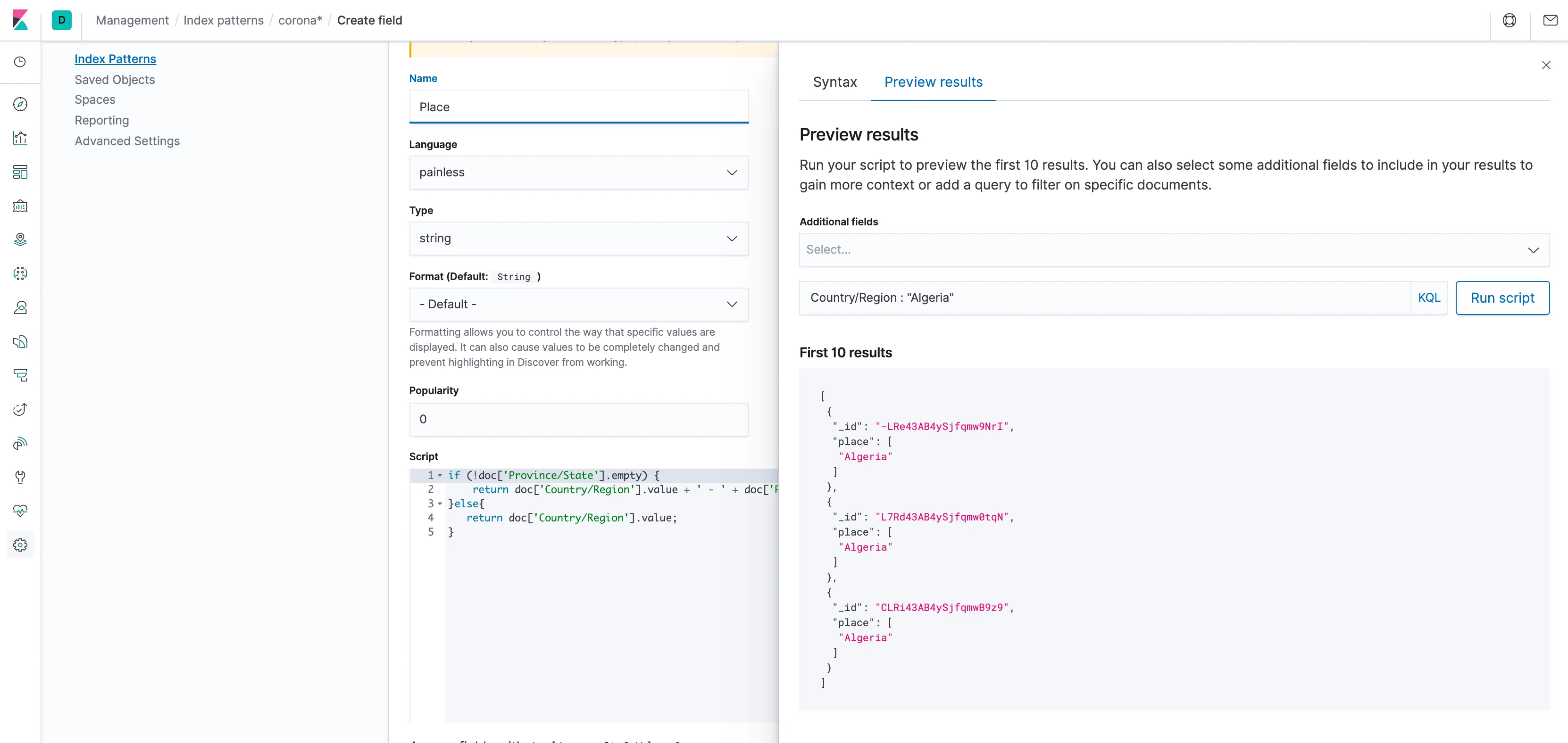1568x743 pixels.
Task: Open the Dashboard icon in the sidebar
Action: pyautogui.click(x=20, y=172)
